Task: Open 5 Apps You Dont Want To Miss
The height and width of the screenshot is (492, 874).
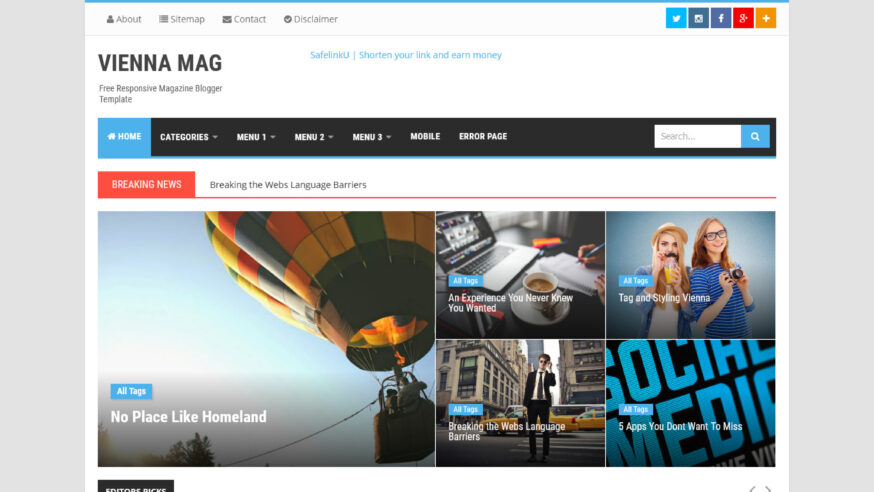Action: 680,427
